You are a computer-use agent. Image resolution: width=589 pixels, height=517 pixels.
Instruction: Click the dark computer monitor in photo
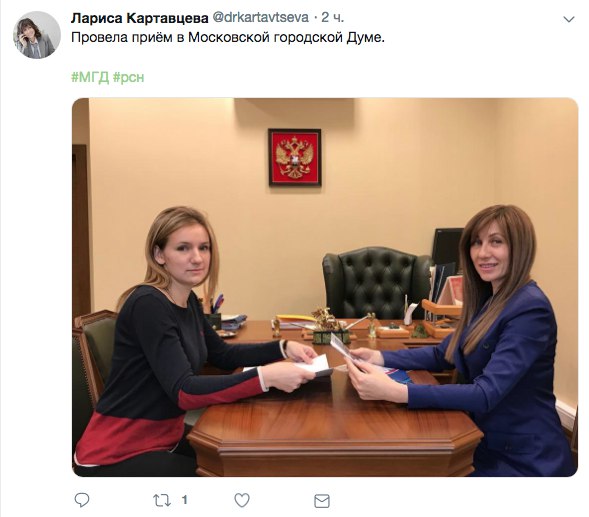(447, 248)
